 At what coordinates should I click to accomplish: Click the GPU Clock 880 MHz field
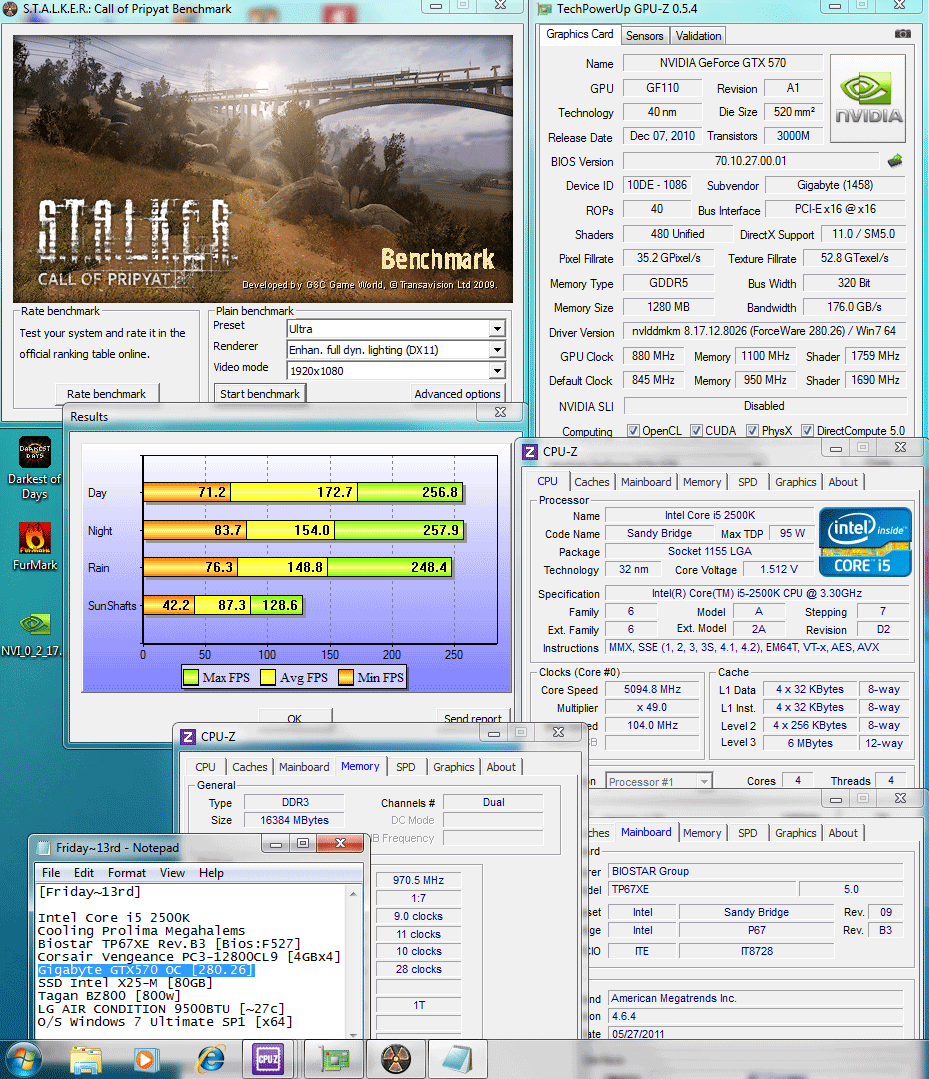click(x=653, y=356)
